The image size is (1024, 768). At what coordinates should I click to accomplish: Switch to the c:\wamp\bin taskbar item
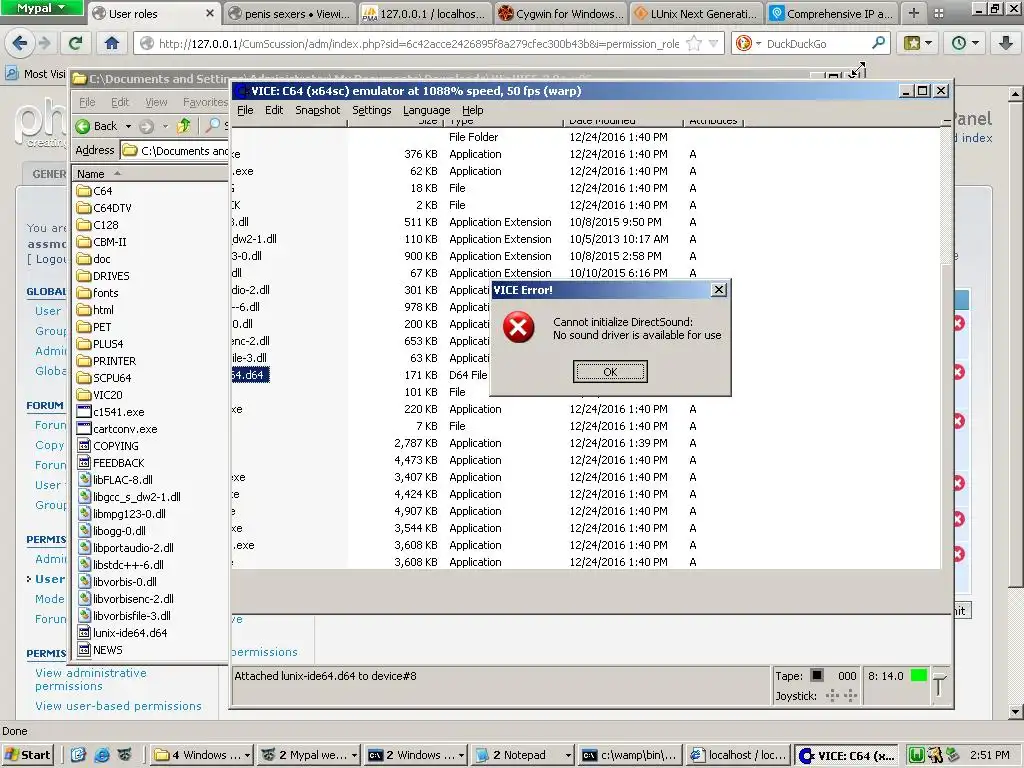(630, 755)
